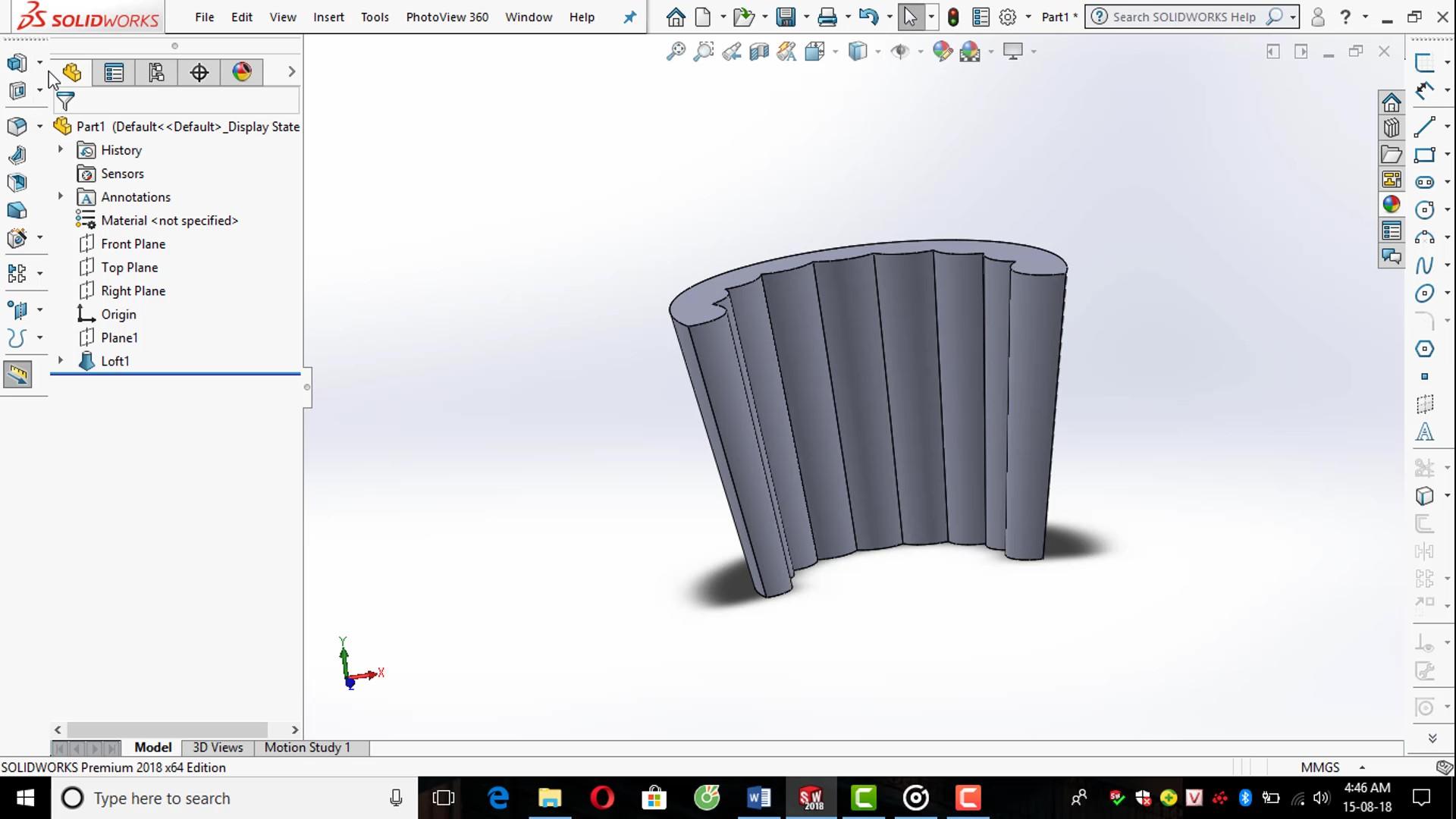Open the DisplayManager tab icon
This screenshot has width=1456, height=819.
click(x=242, y=73)
